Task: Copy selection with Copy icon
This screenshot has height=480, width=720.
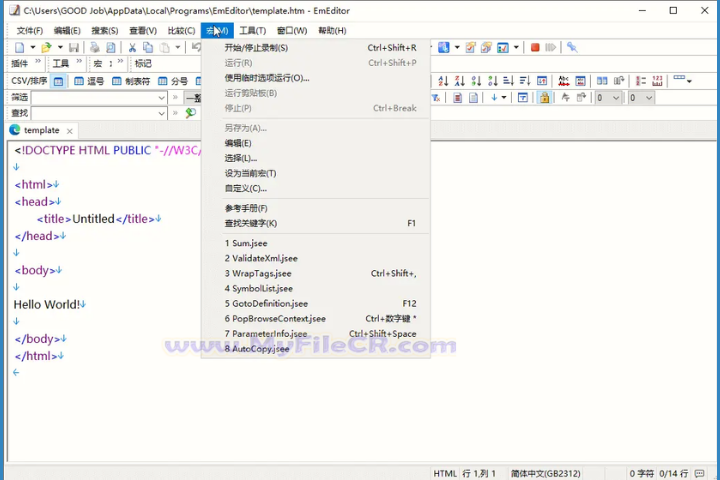Action: tap(148, 47)
